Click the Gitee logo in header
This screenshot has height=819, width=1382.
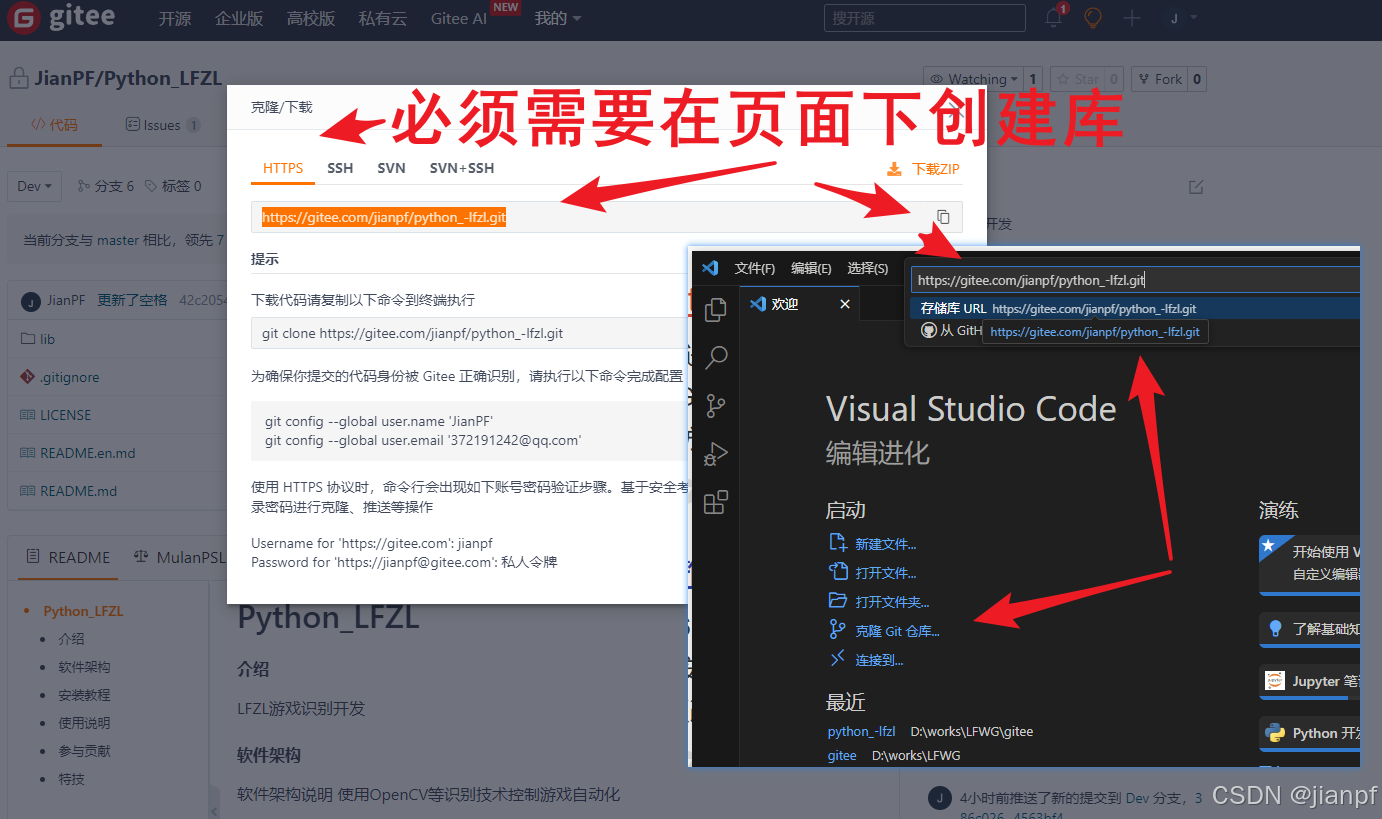pos(63,18)
